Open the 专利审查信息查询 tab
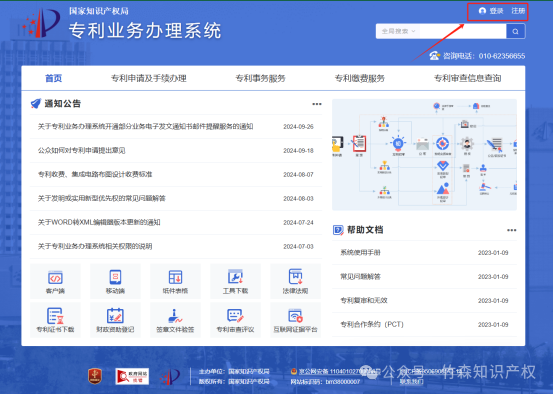The height and width of the screenshot is (394, 554). coord(467,78)
